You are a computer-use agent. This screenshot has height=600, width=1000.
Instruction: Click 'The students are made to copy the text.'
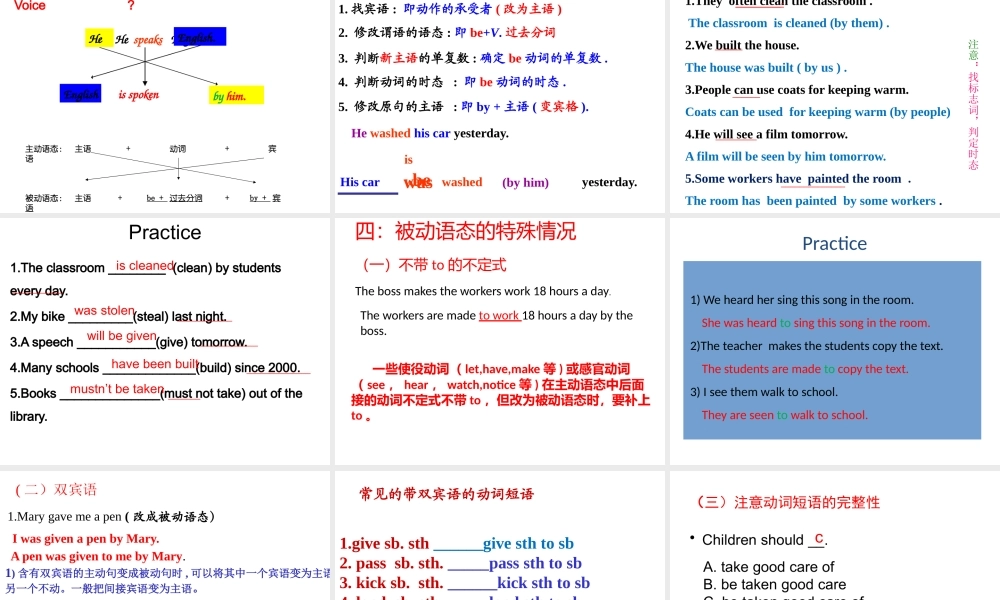coord(805,369)
